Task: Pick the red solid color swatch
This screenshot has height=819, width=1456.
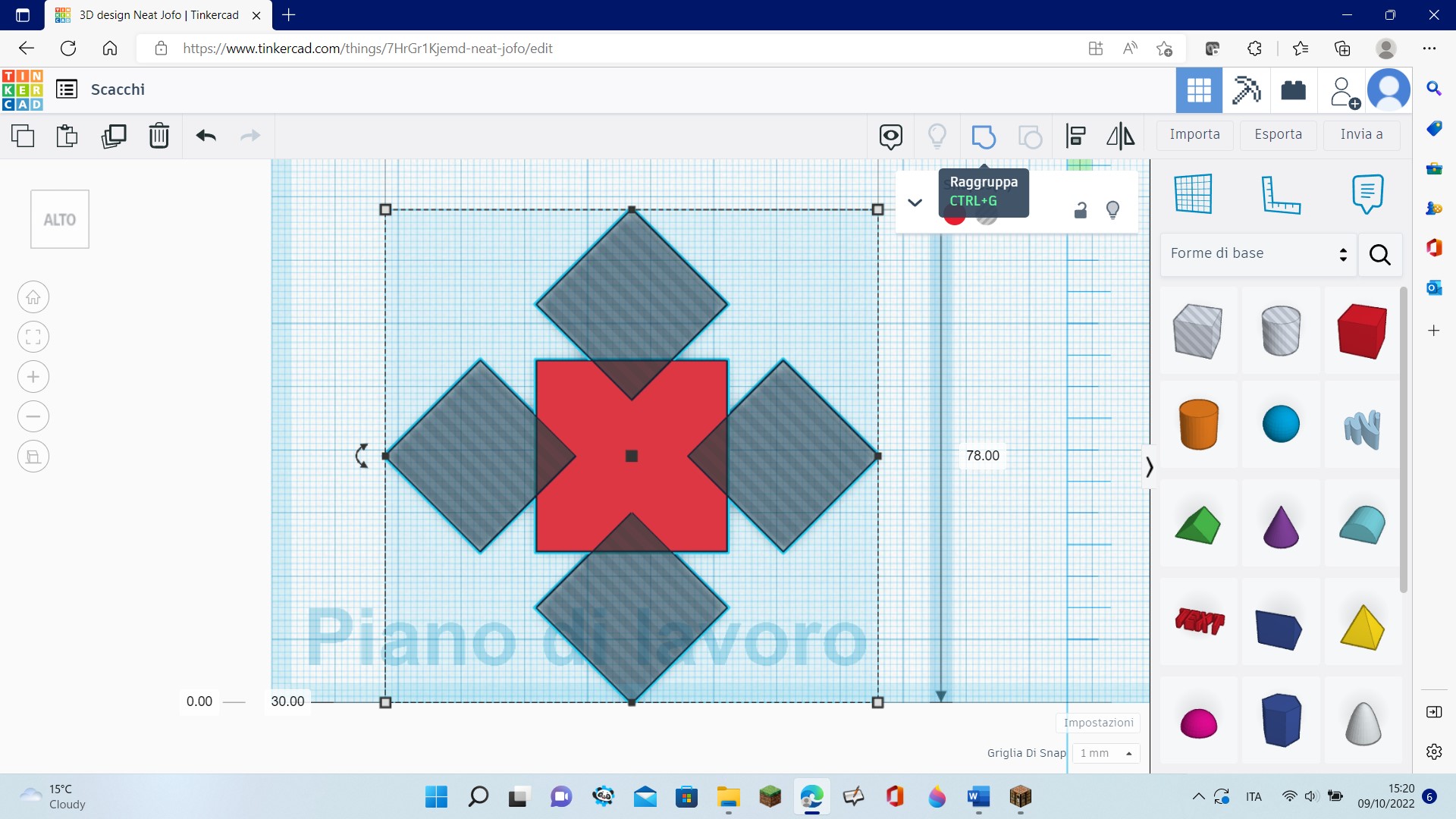Action: pos(954,218)
